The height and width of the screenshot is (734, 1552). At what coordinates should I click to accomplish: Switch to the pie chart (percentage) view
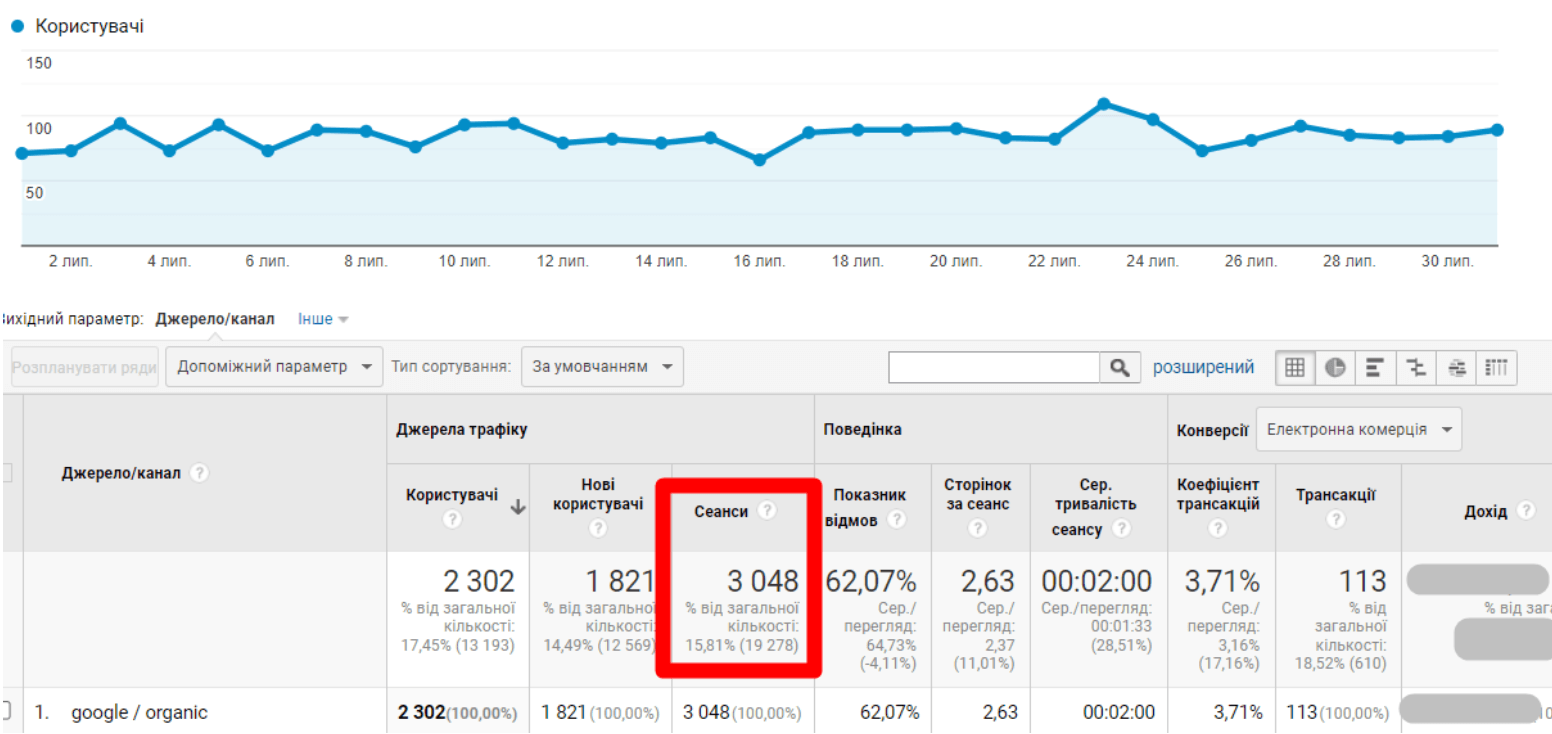1335,367
